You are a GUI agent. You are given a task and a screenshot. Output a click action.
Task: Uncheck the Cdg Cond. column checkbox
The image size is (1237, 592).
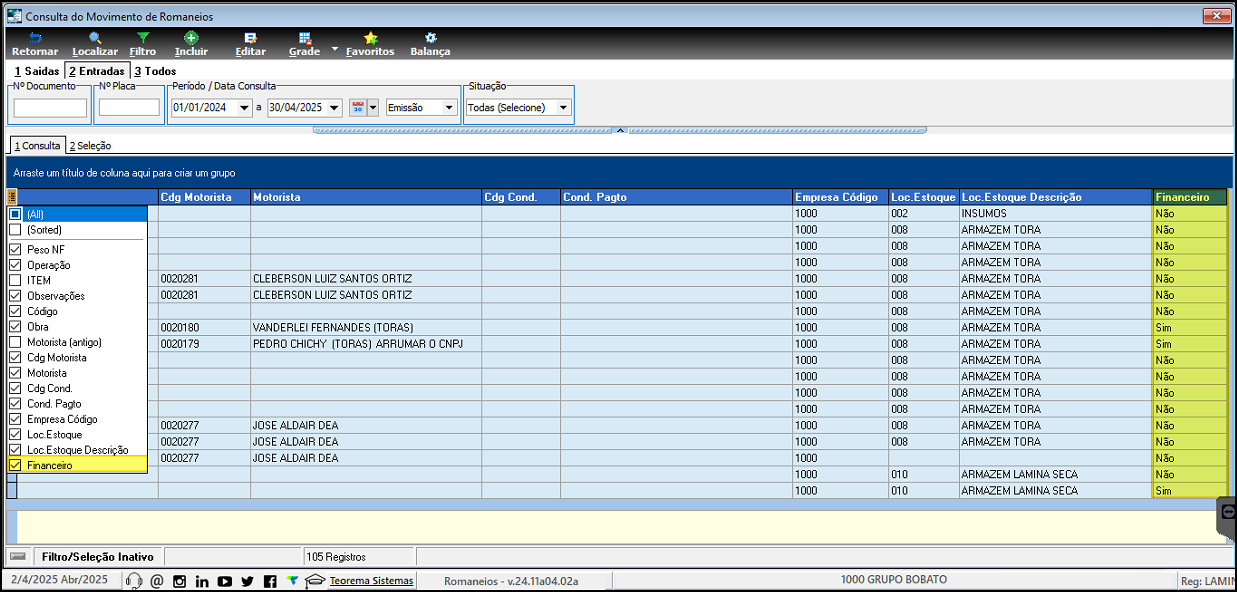15,388
